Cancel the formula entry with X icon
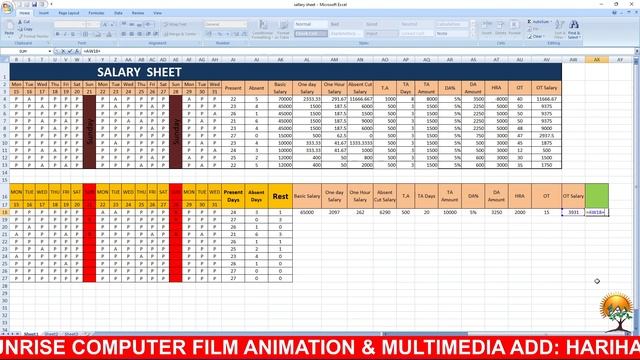This screenshot has width=640, height=360. [63, 51]
